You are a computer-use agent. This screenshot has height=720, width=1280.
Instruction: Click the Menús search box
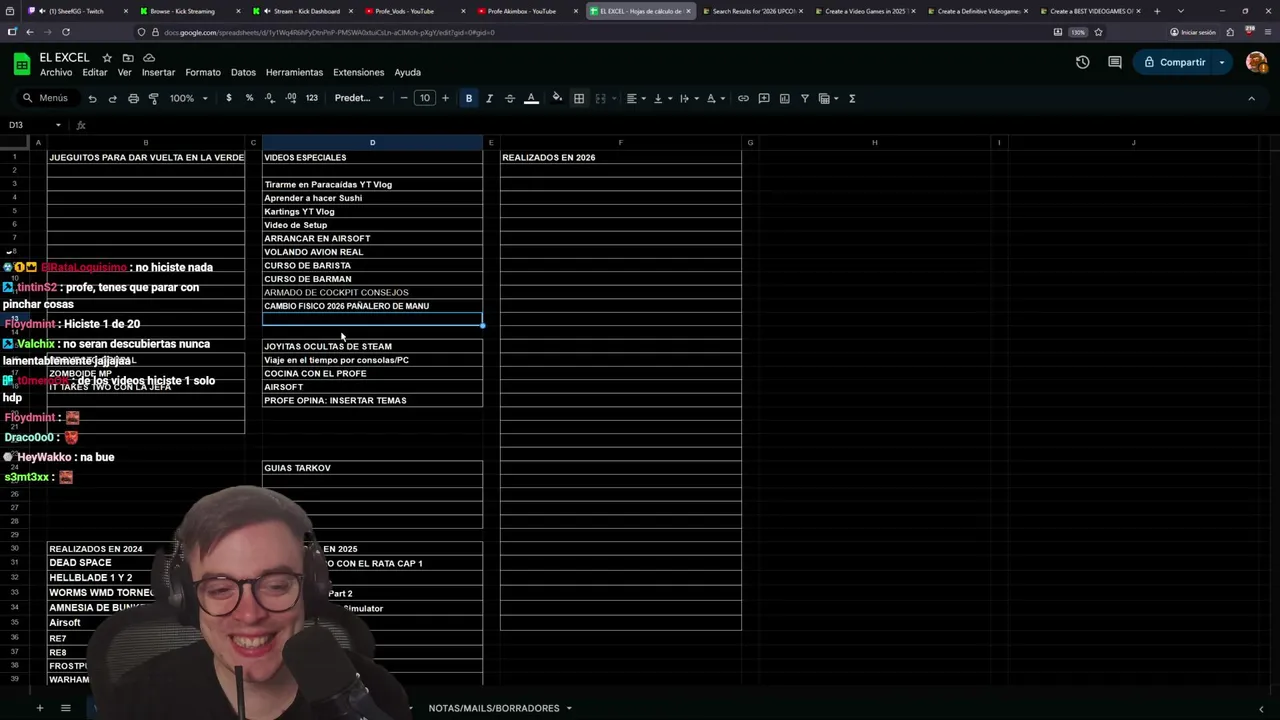click(46, 98)
